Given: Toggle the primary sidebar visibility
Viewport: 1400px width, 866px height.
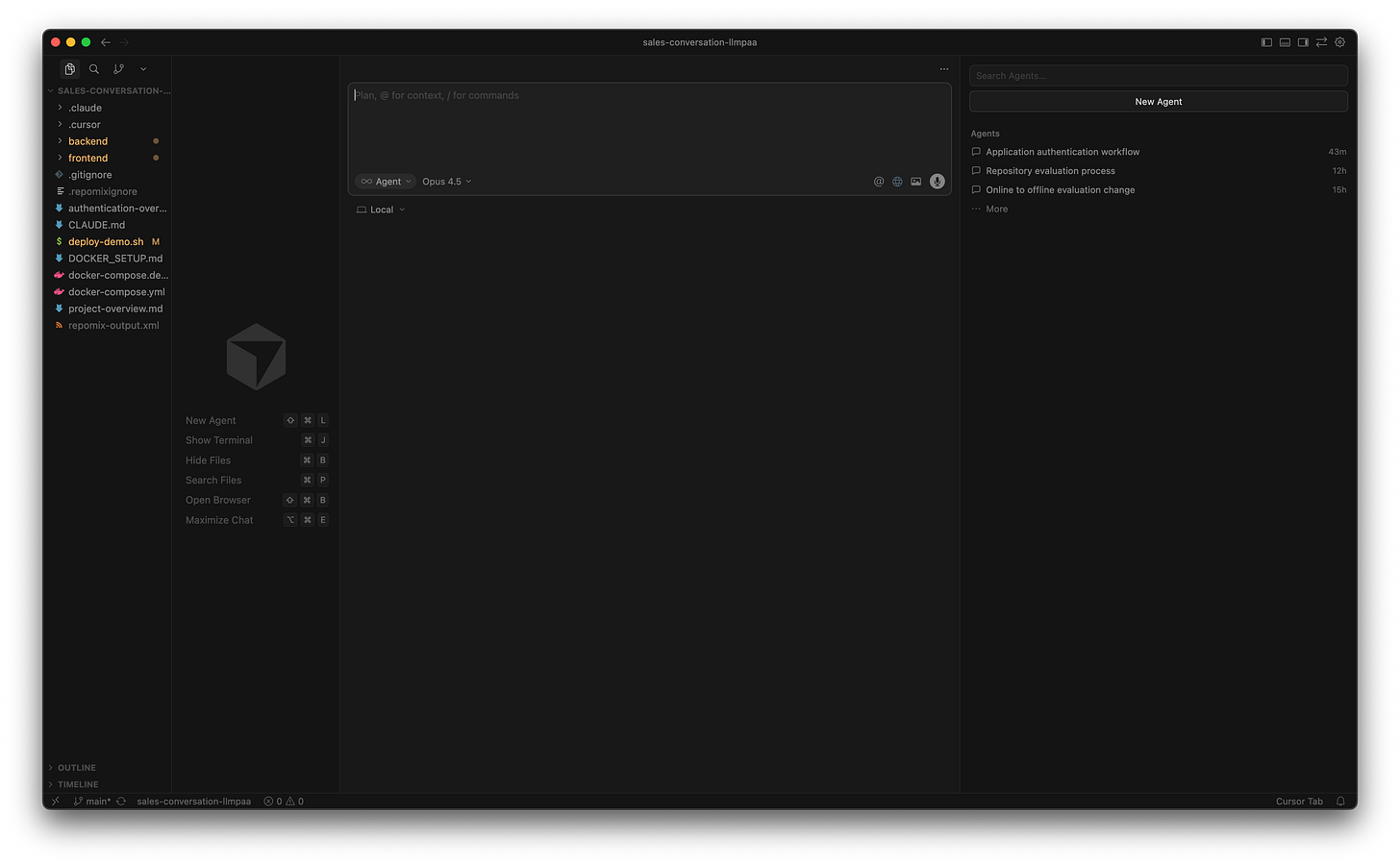Looking at the screenshot, I should pos(1266,42).
